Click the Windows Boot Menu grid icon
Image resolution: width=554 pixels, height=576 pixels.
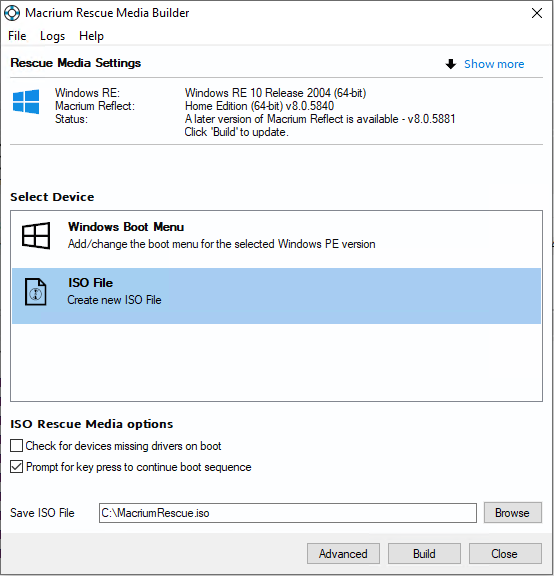[x=36, y=235]
